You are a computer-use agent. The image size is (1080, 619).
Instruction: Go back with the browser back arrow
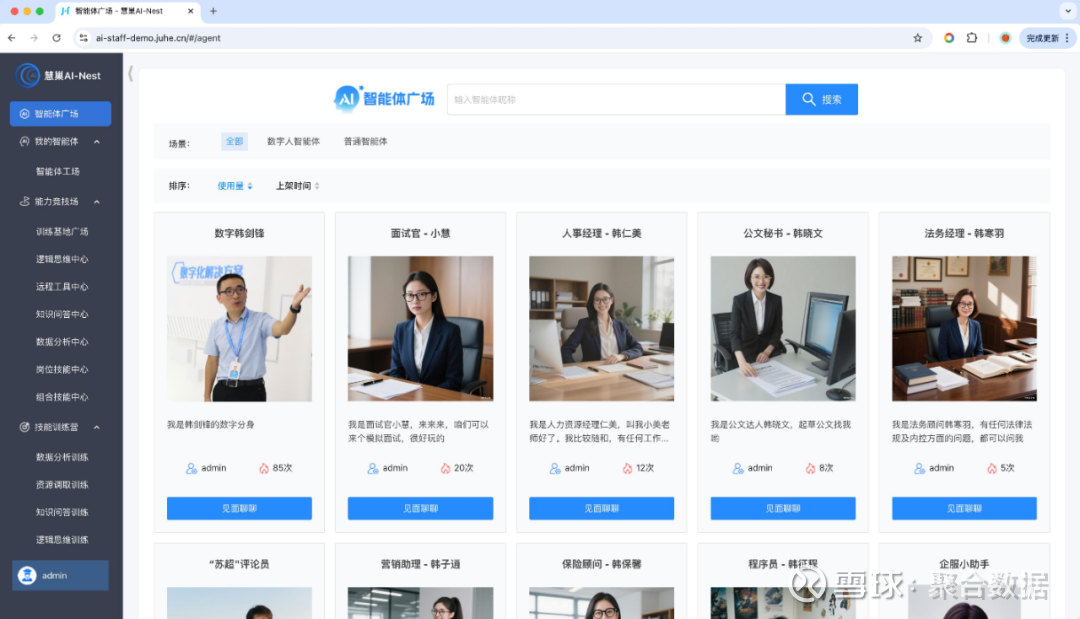12,38
